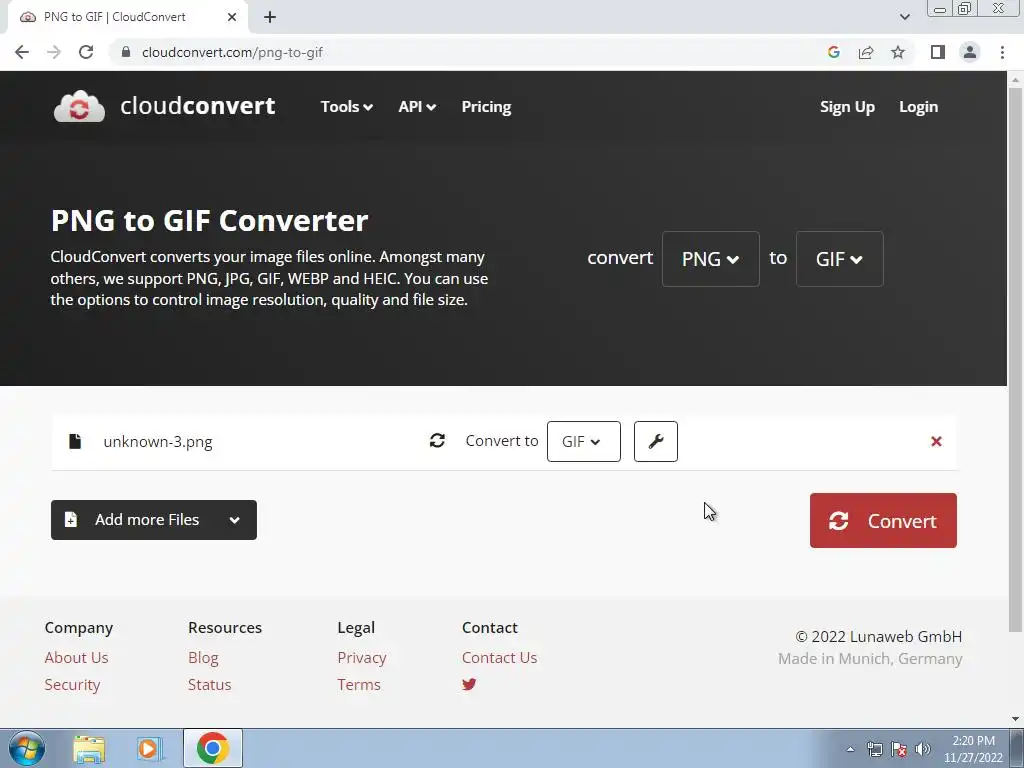The image size is (1024, 768).
Task: Click the volume speaker tray icon
Action: [923, 749]
